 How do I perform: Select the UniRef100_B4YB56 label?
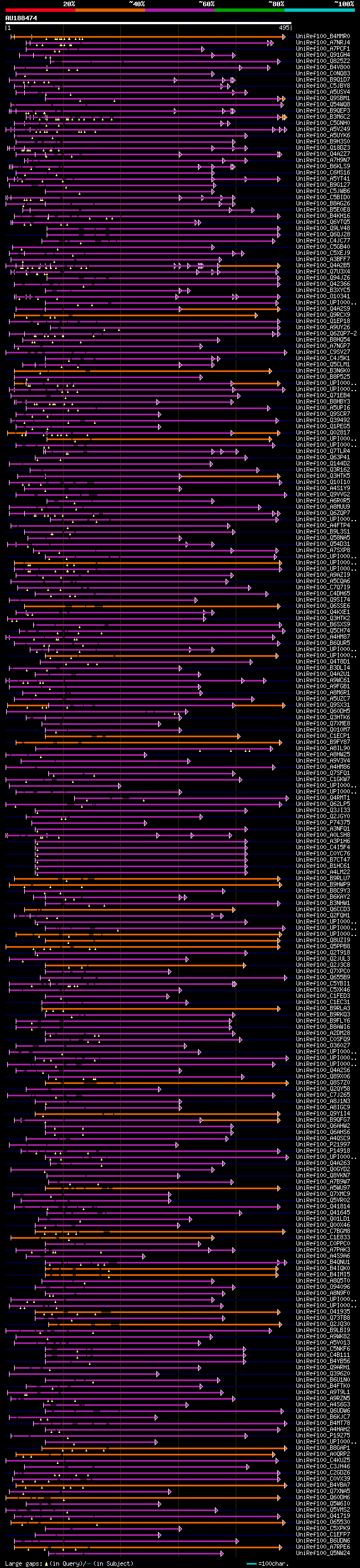[323, 1360]
